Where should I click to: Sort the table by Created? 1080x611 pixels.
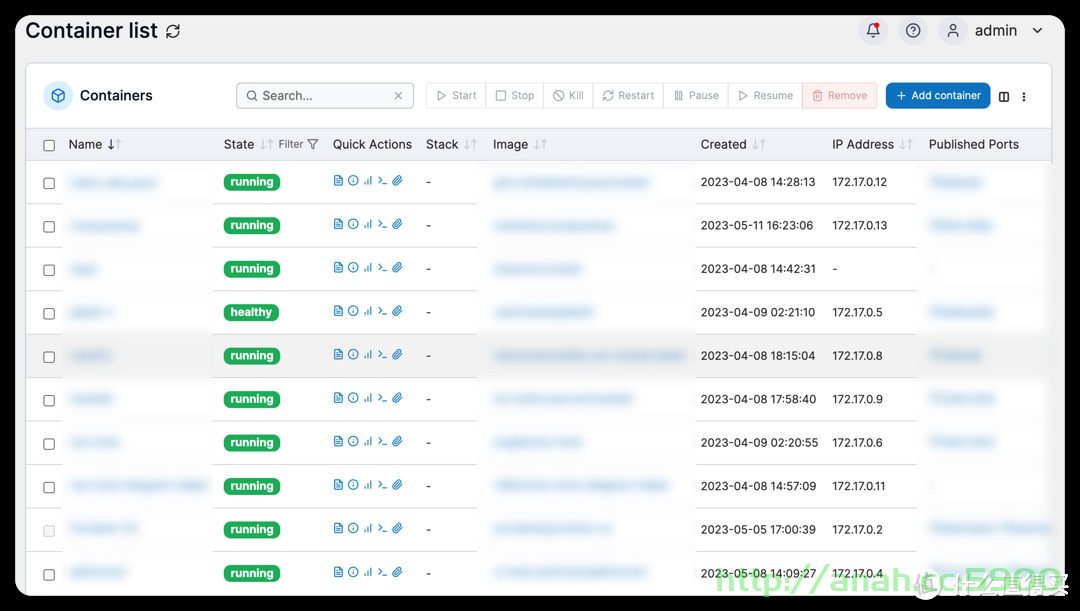(x=733, y=145)
